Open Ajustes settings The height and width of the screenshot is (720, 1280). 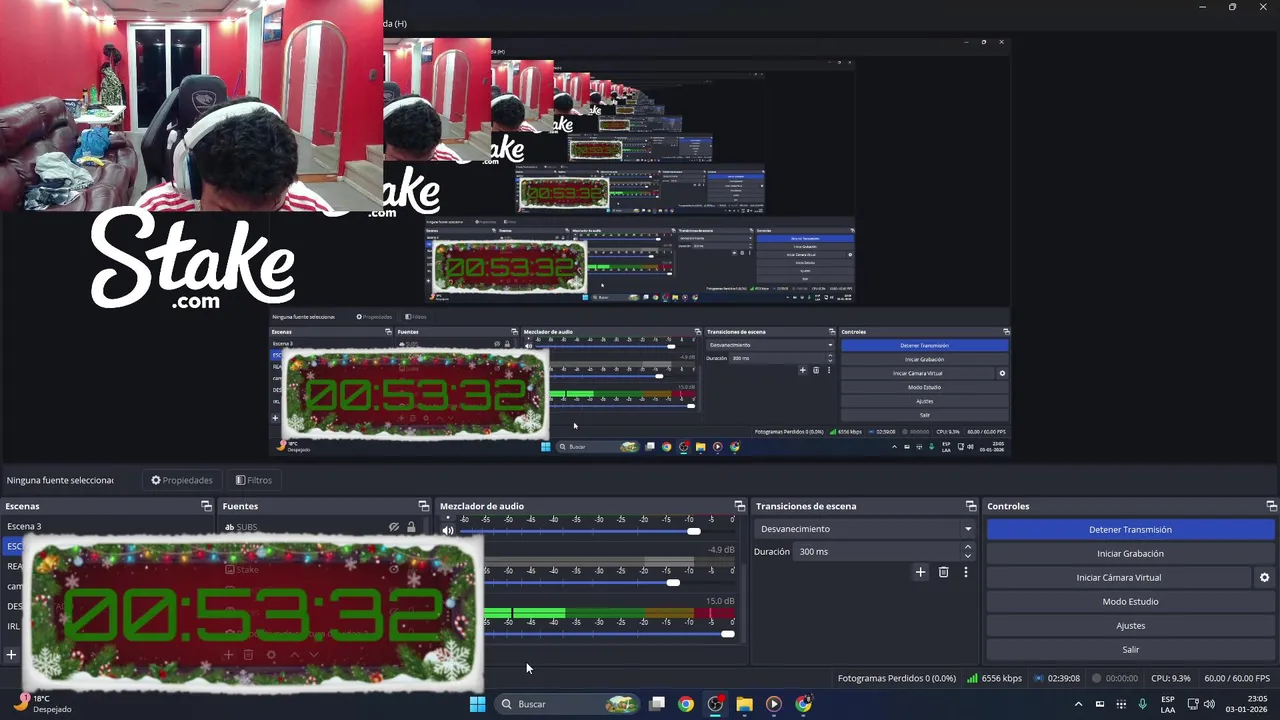click(1130, 625)
